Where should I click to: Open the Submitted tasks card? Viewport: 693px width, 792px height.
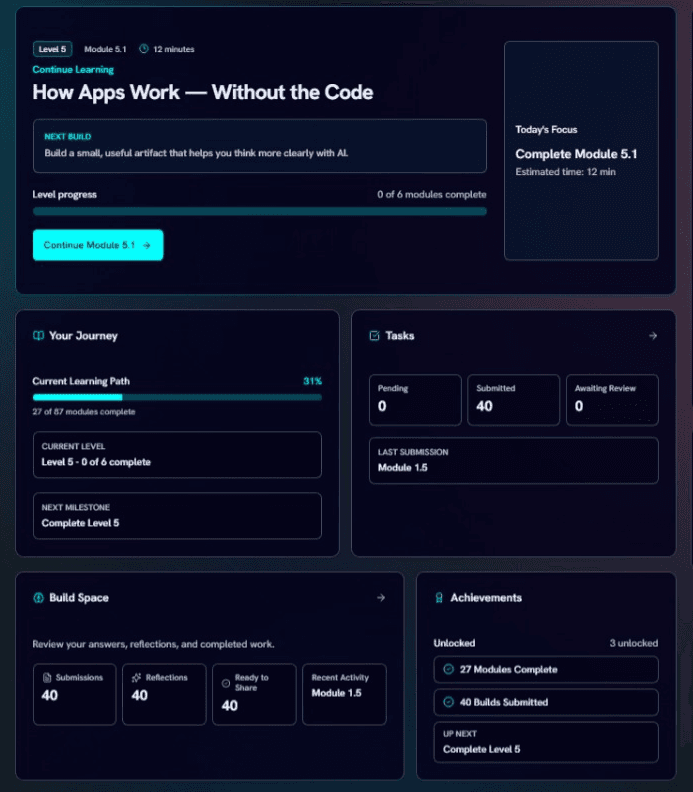(514, 400)
